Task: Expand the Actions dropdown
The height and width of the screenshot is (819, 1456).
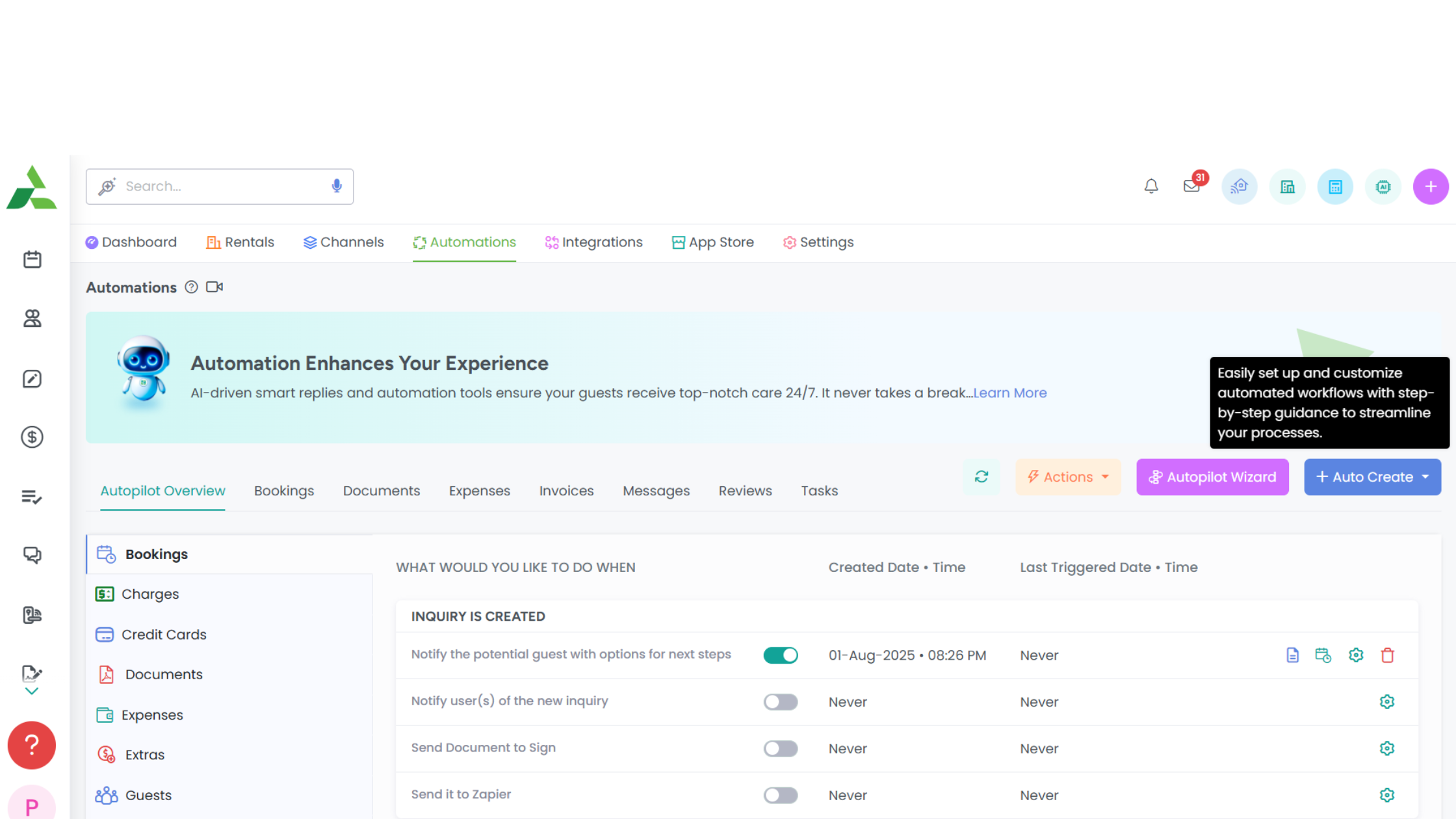Action: click(x=1068, y=477)
